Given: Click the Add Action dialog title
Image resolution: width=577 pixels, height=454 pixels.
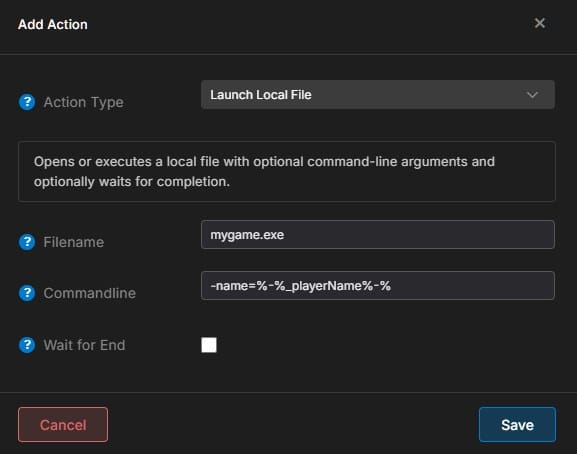Looking at the screenshot, I should click(53, 24).
